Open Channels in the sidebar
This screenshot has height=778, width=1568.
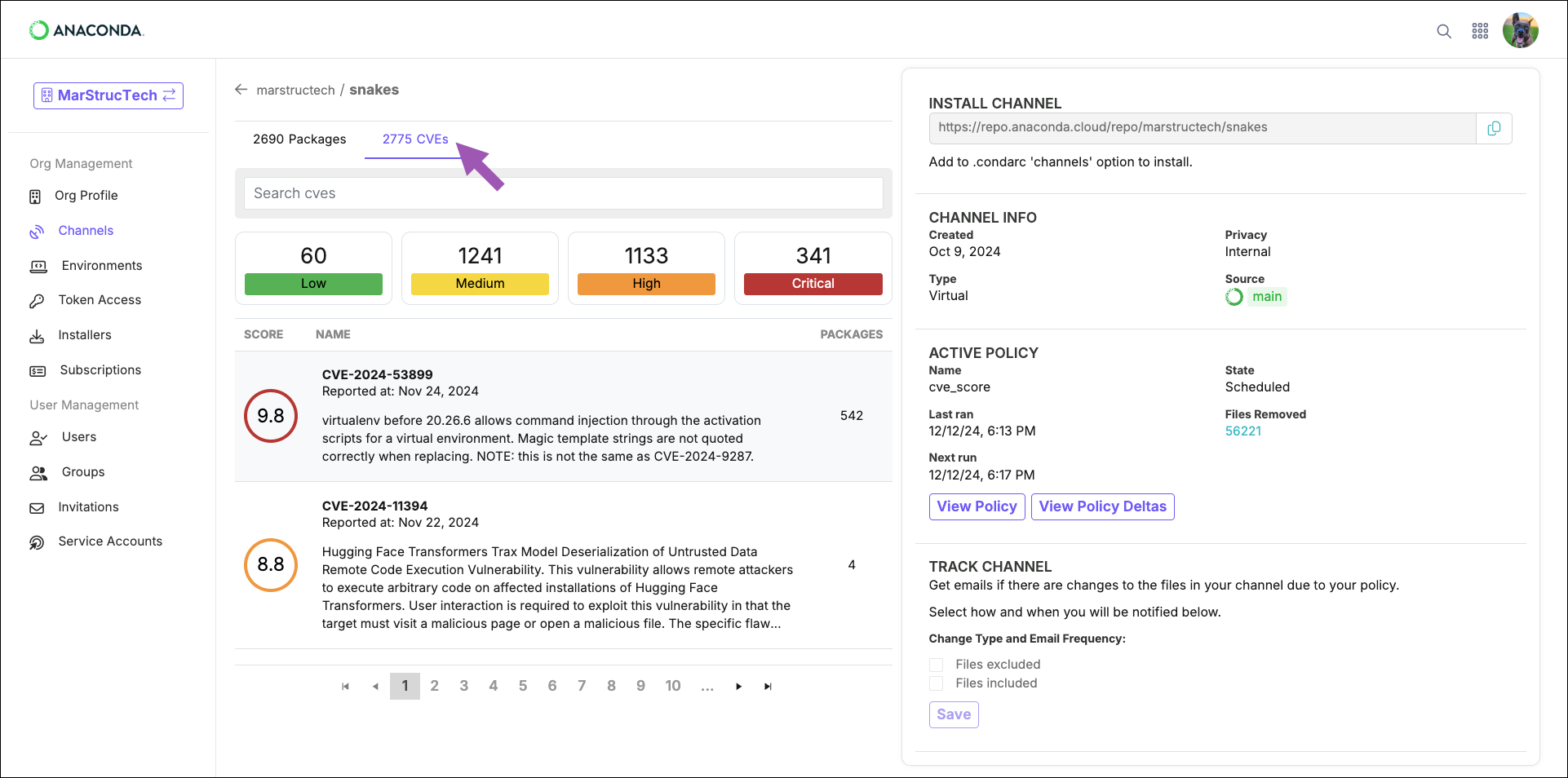click(86, 231)
